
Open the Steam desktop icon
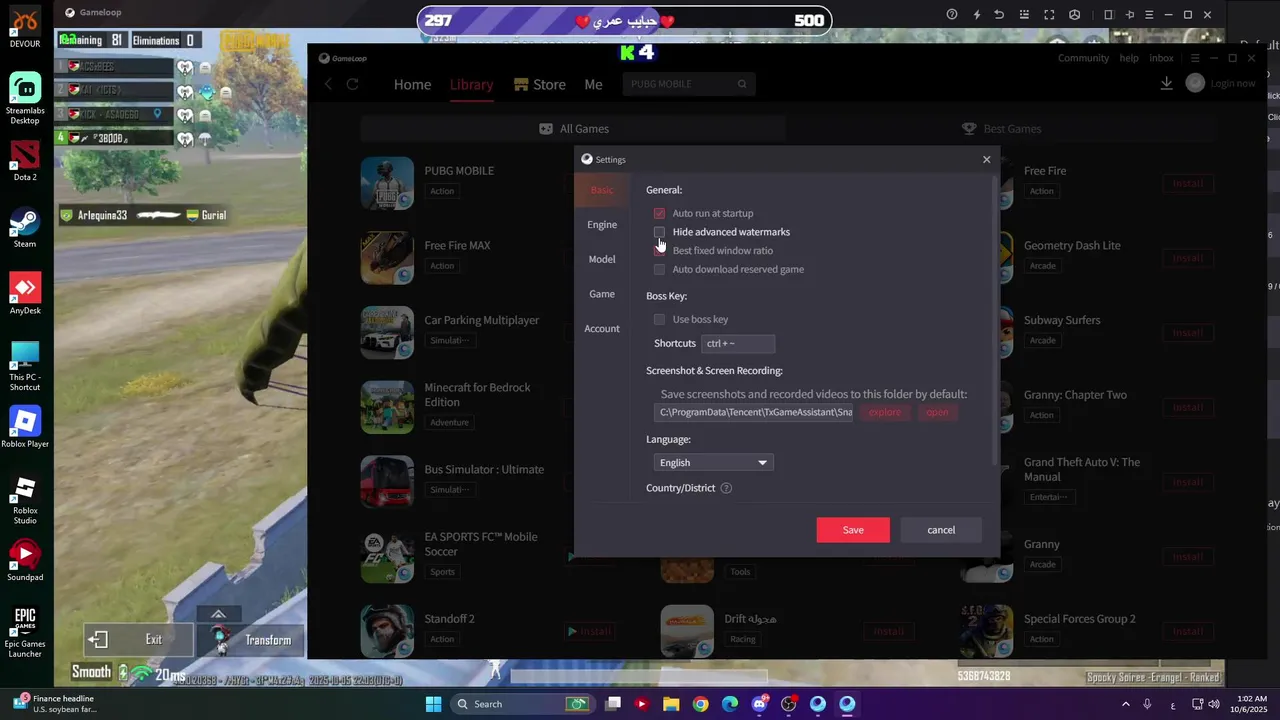[25, 228]
